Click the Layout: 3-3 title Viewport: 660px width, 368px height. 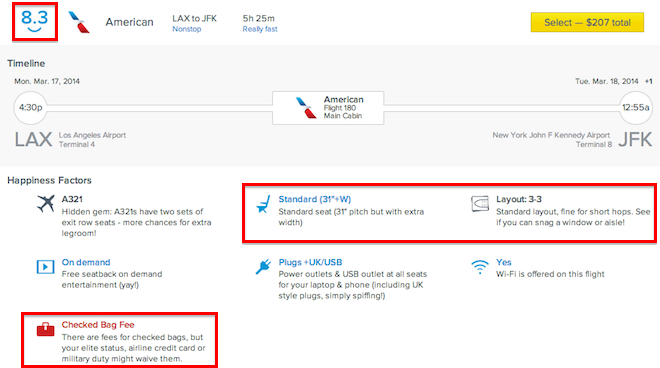[x=519, y=199]
